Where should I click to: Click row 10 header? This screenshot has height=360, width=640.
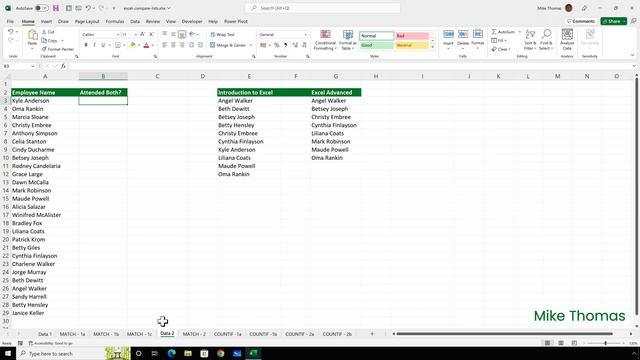tap(6, 158)
